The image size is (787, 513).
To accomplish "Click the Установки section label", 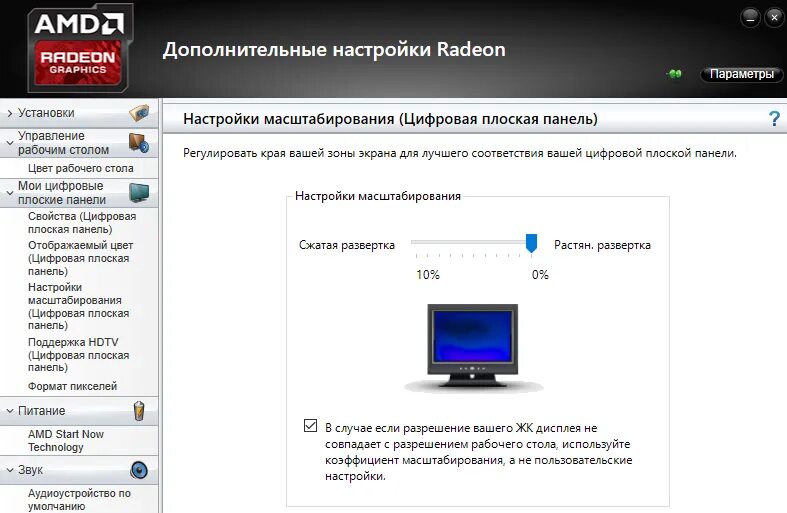I will (x=46, y=113).
